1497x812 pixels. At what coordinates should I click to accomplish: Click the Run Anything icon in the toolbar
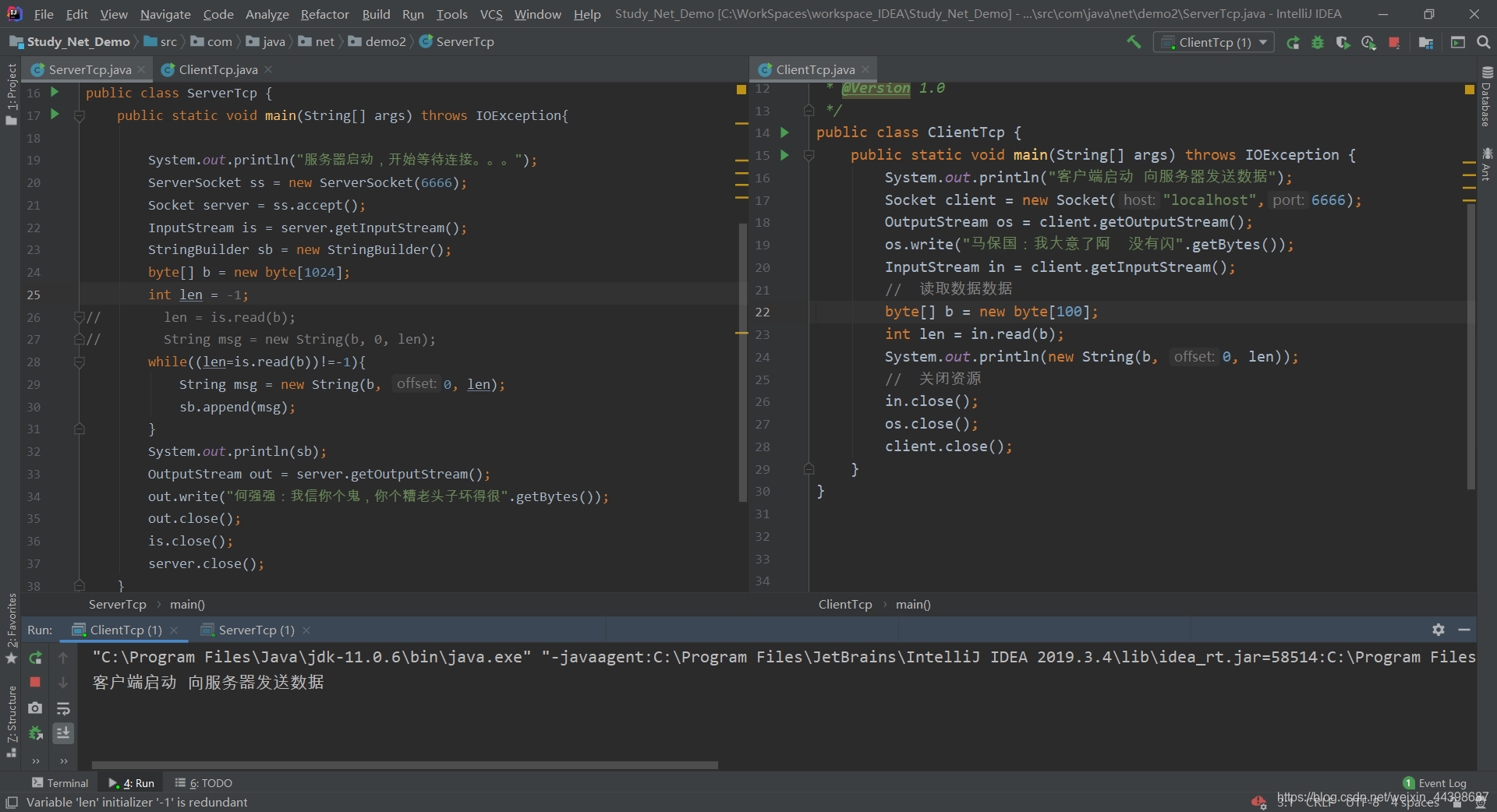(1458, 42)
